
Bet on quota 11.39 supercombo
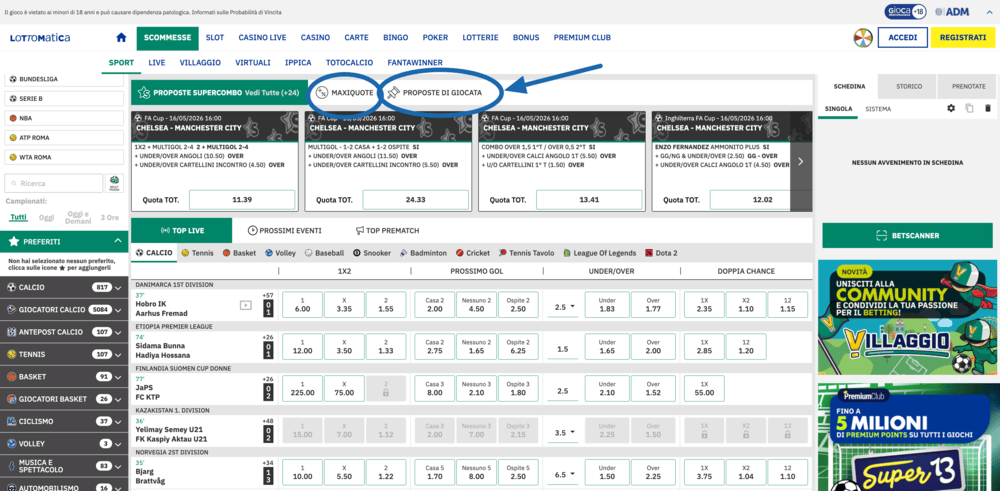tap(242, 200)
